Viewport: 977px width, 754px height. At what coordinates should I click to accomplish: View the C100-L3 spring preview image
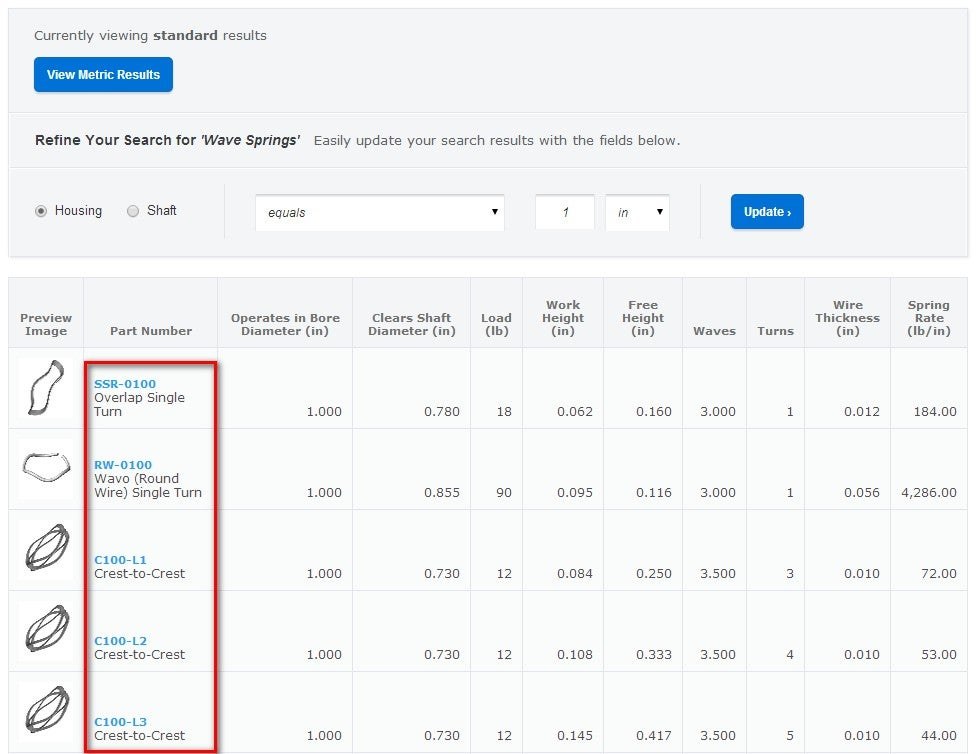click(x=46, y=710)
